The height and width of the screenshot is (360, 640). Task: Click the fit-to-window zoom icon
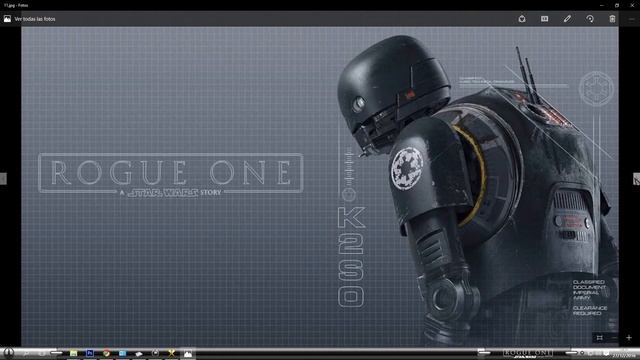tap(599, 338)
